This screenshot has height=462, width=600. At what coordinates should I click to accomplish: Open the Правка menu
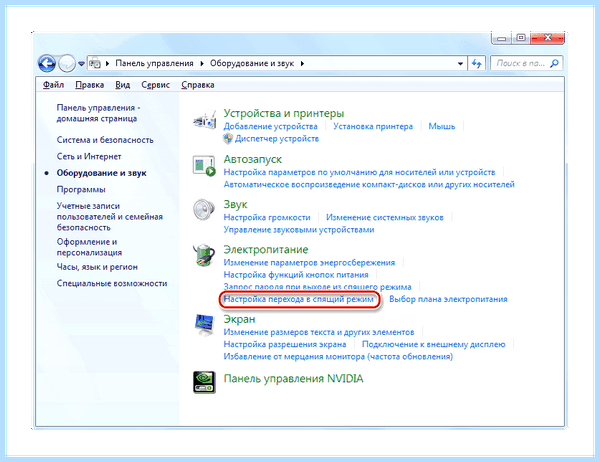tap(90, 85)
